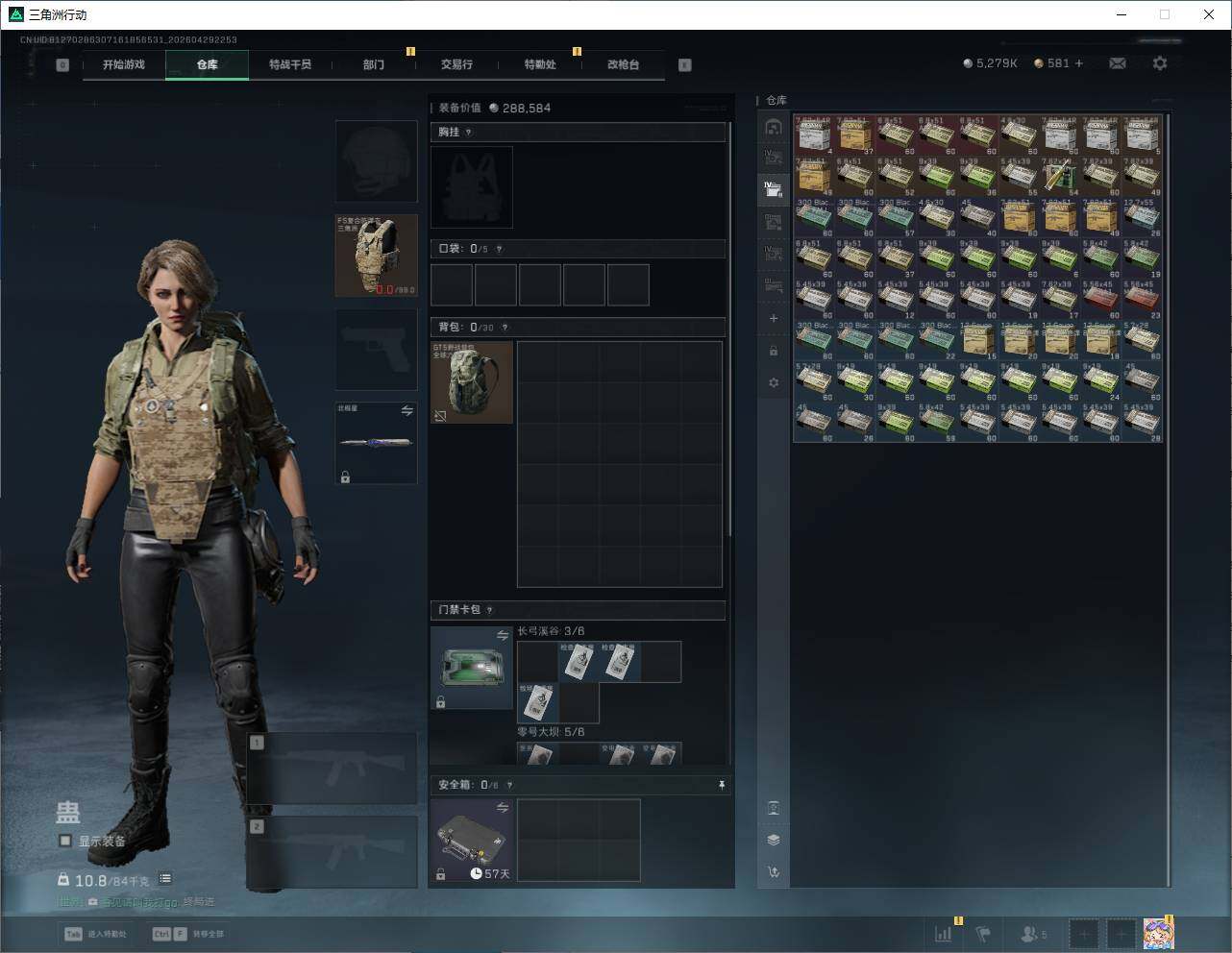Viewport: 1232px width, 953px height.
Task: Open the player avatar in bottom bar
Action: coord(1158,933)
